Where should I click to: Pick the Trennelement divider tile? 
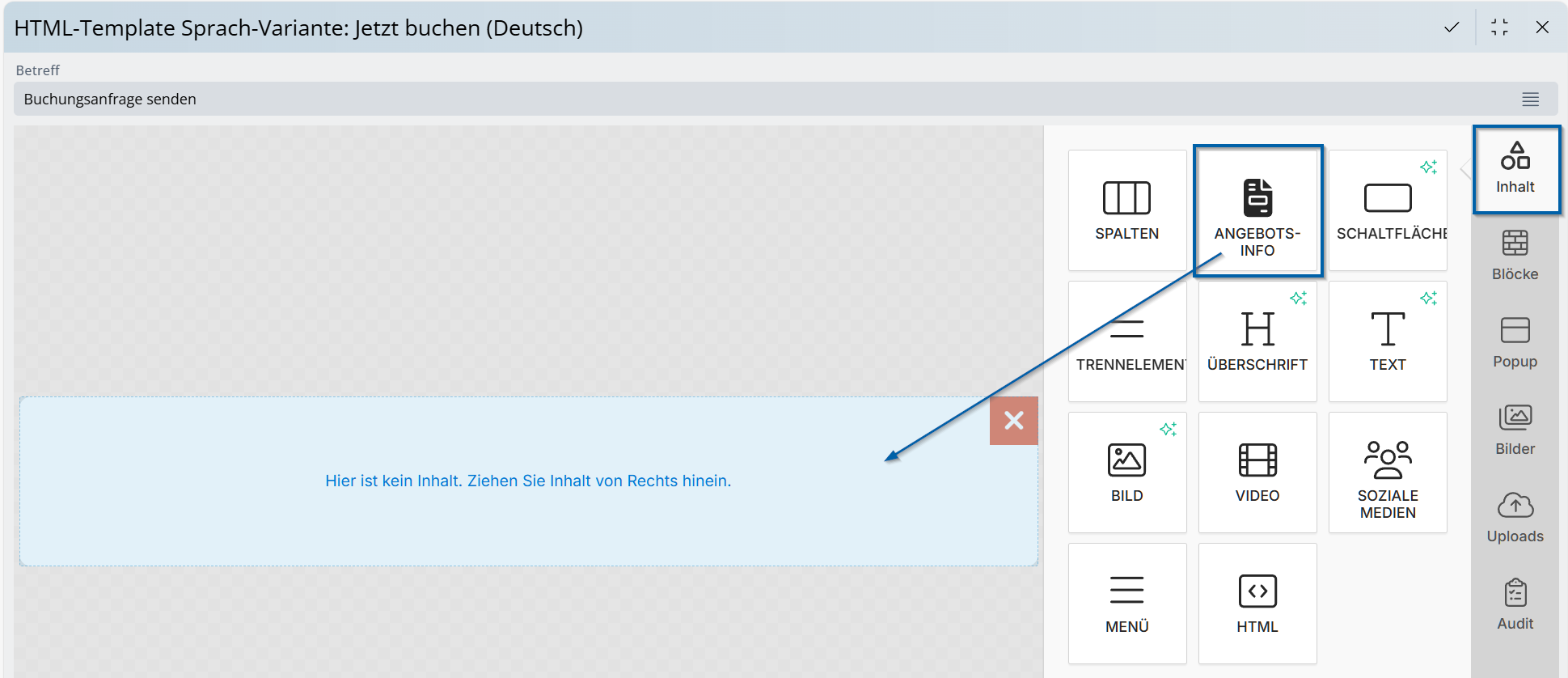point(1126,341)
